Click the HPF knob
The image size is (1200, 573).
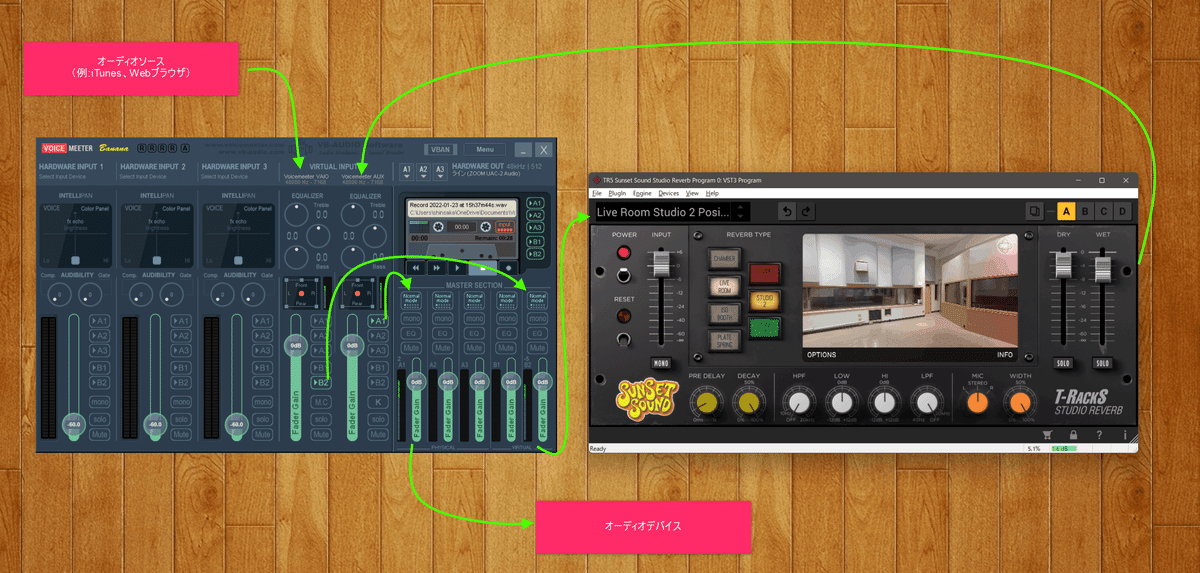coord(798,403)
